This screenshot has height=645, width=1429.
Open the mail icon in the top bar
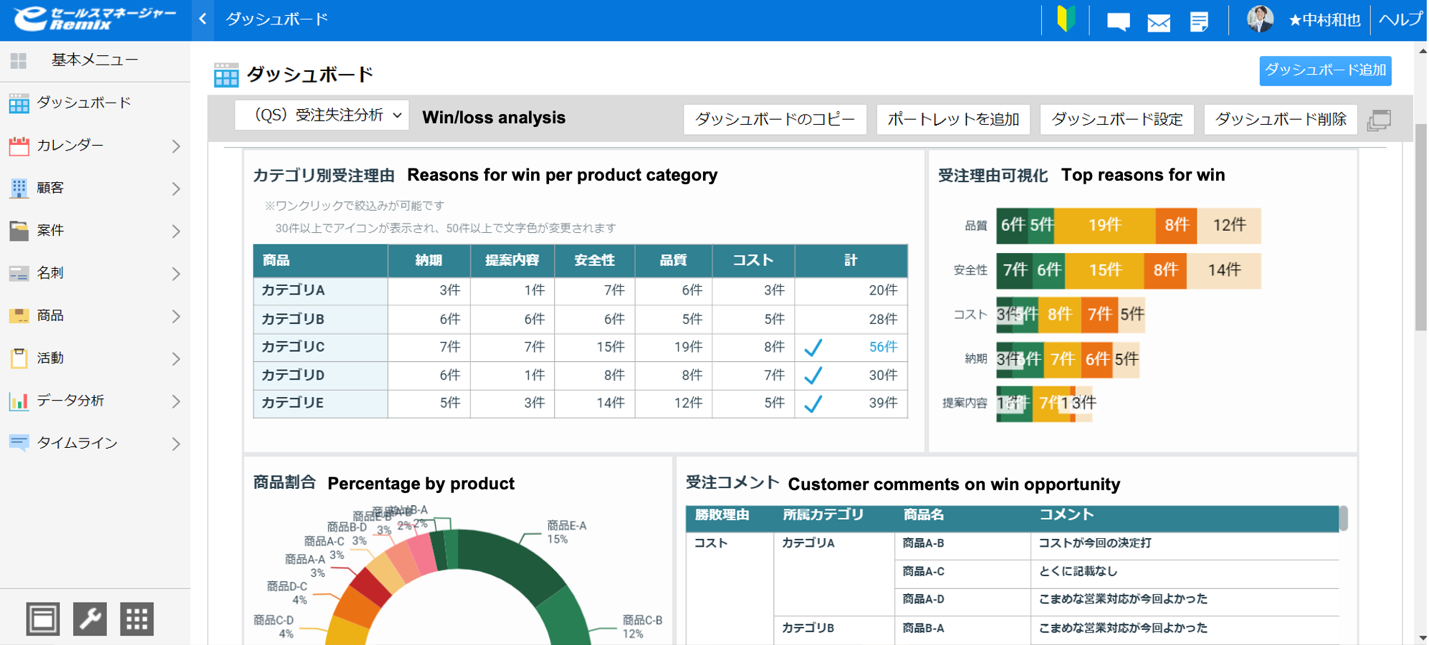pos(1158,19)
